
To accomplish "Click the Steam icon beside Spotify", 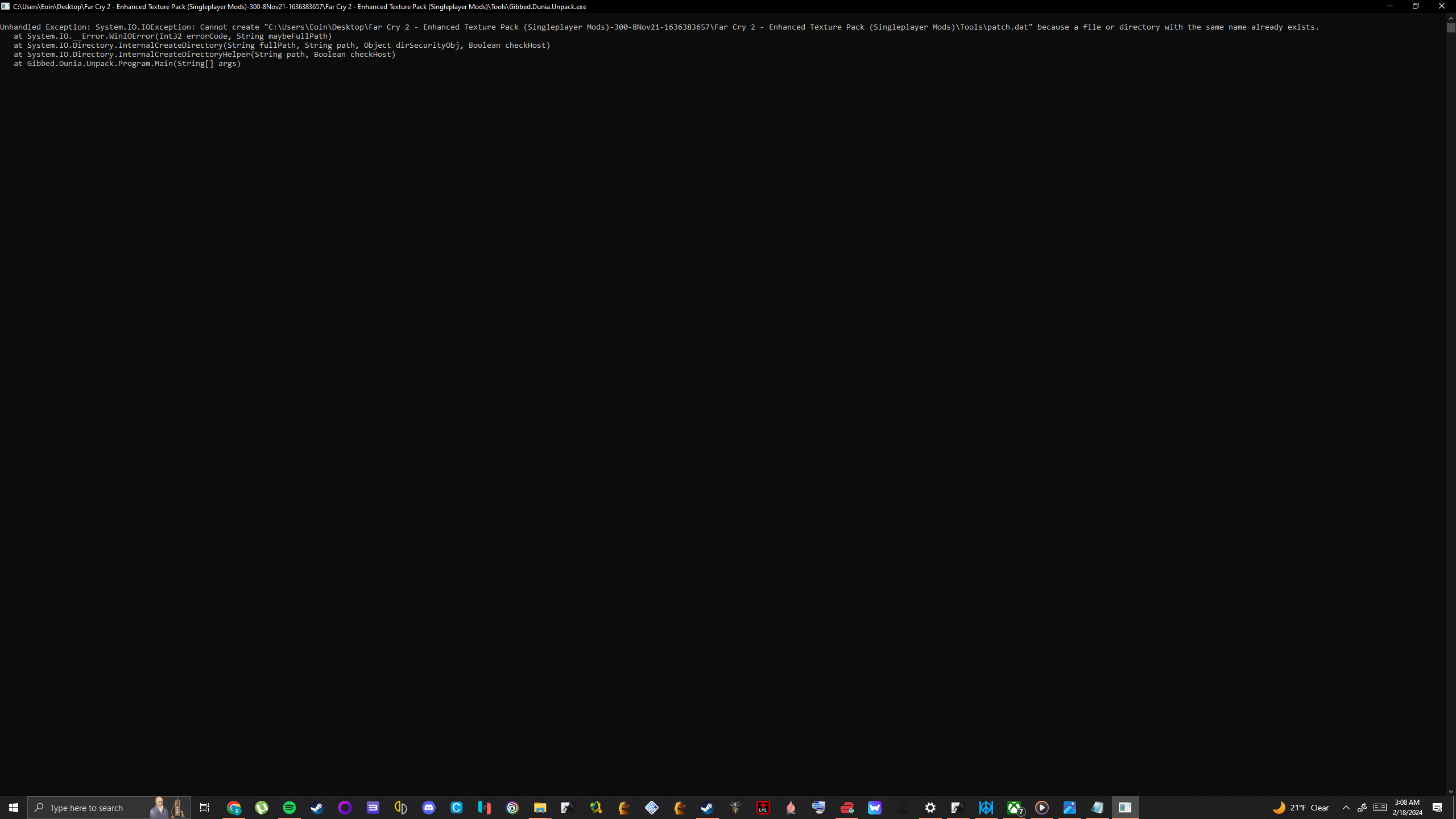I will (x=317, y=808).
